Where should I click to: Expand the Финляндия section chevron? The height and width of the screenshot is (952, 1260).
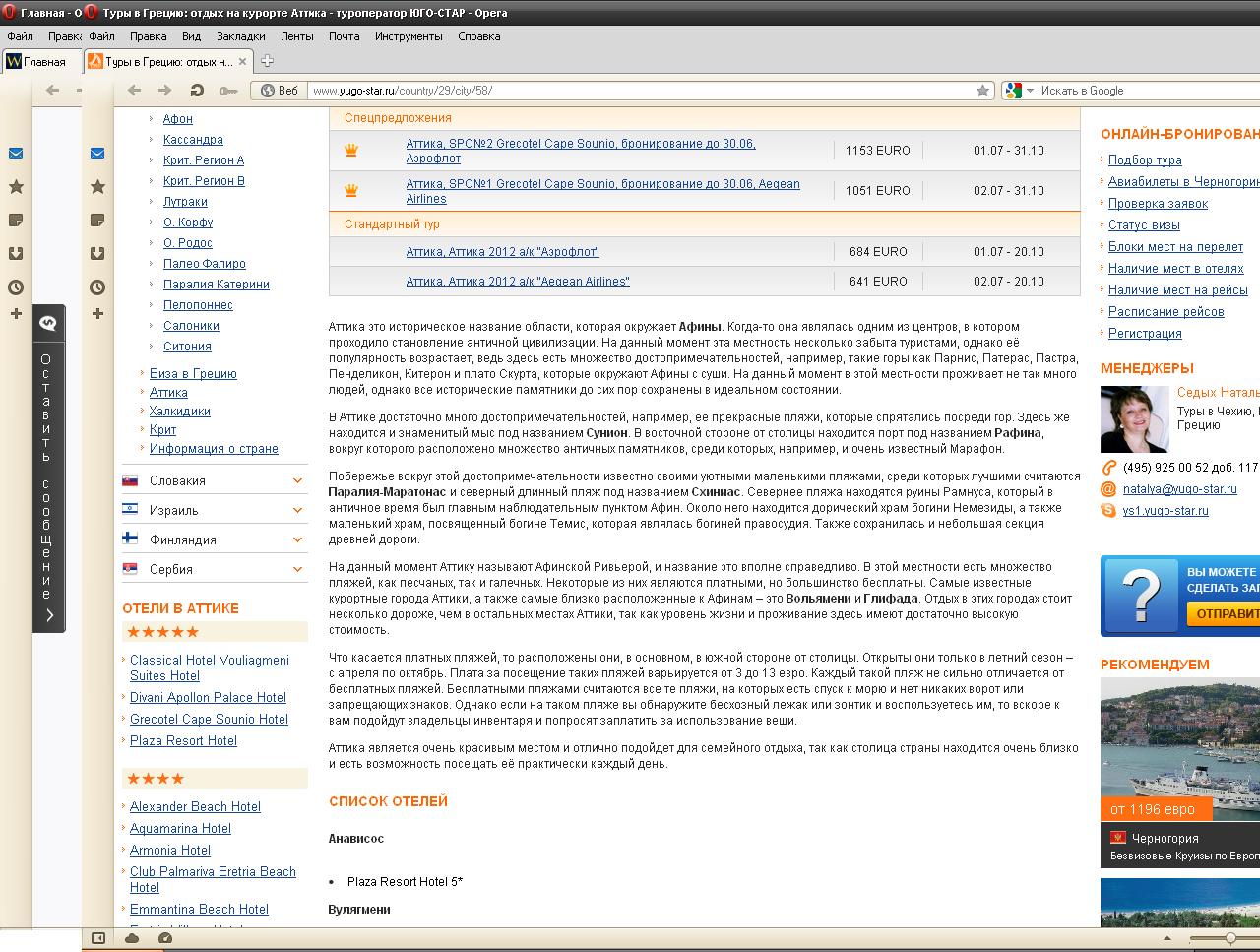[297, 539]
